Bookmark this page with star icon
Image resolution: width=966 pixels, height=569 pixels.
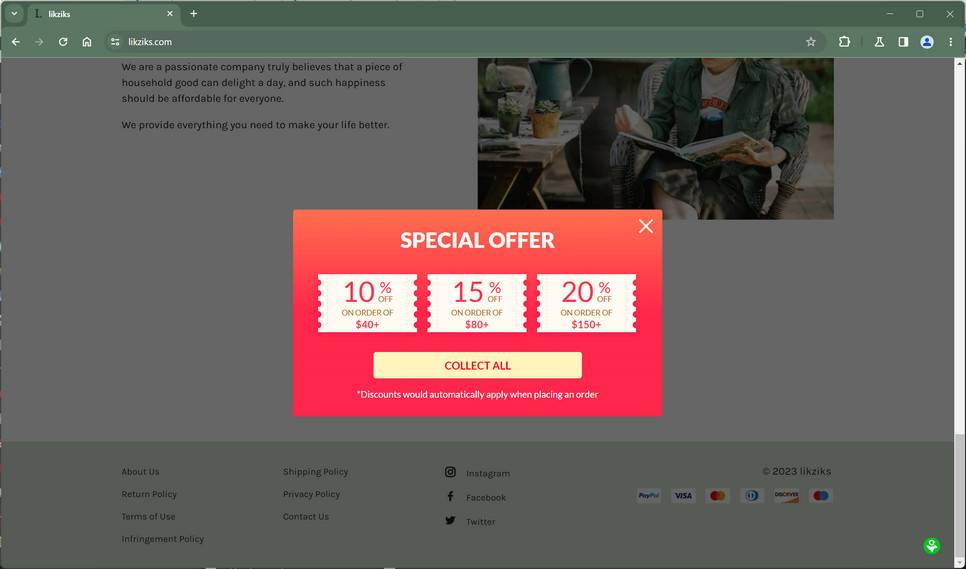click(811, 42)
